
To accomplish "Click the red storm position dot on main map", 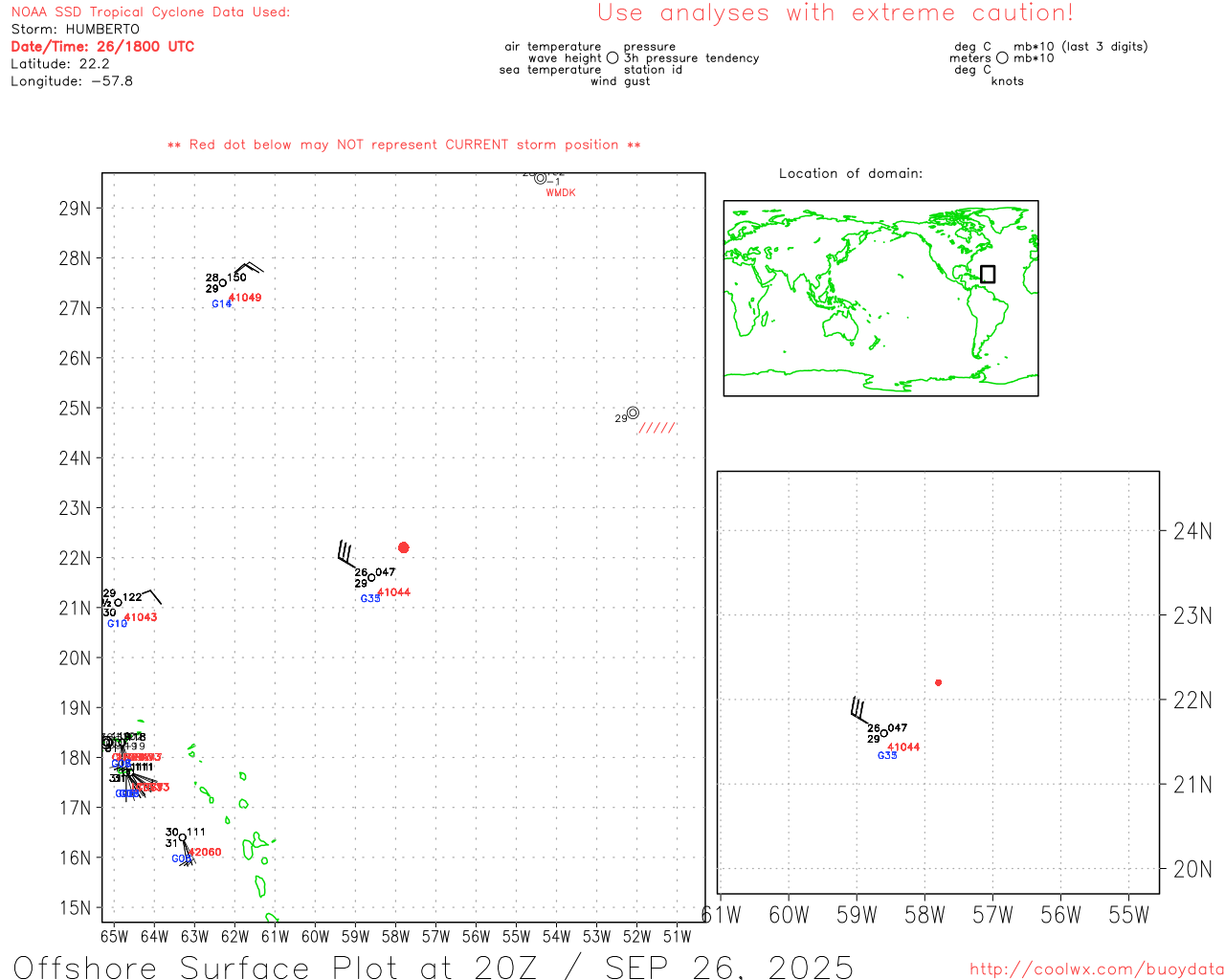I will pos(403,547).
